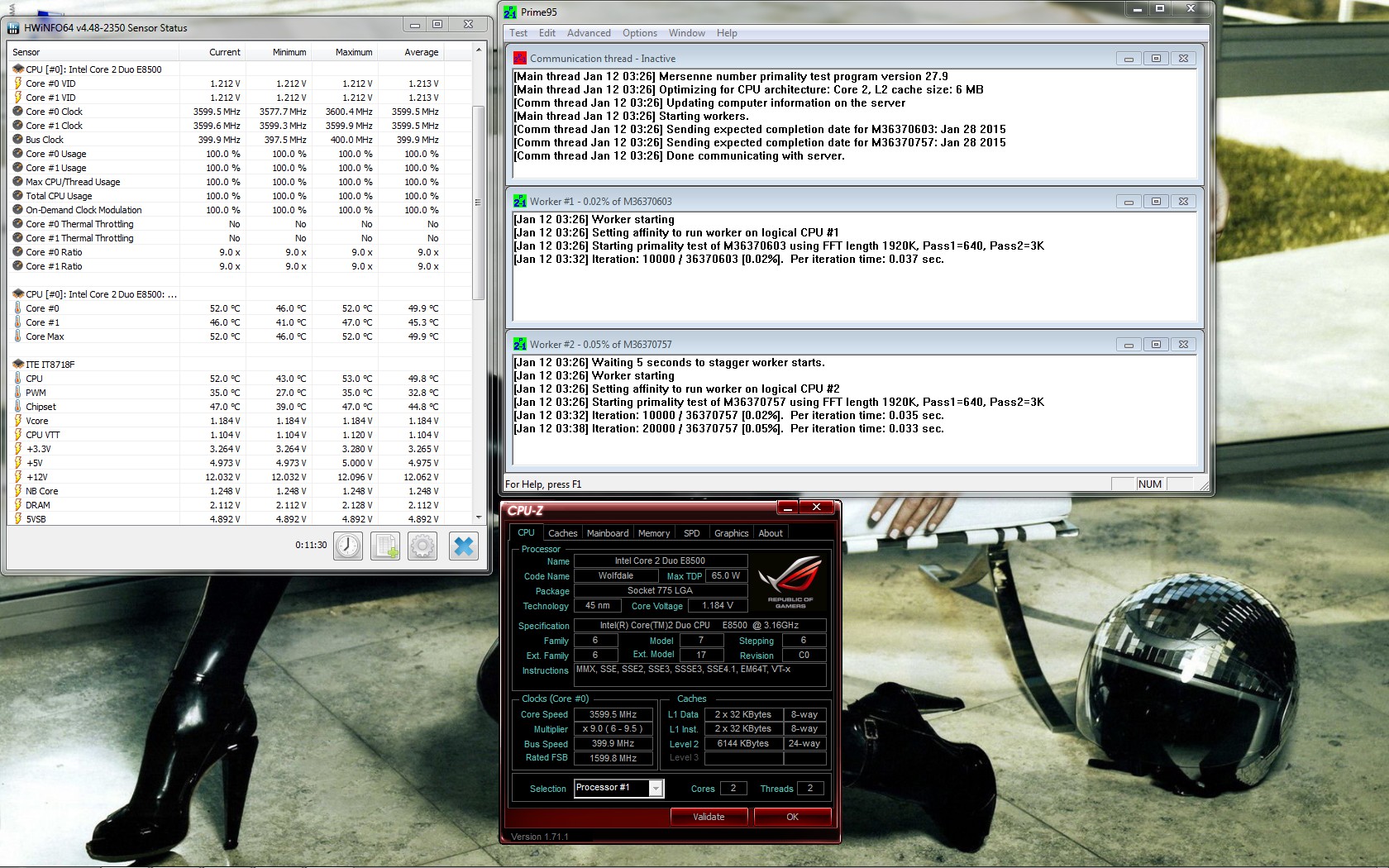Screen dimensions: 1389x868
Task: Switch to the About tab in CPU-Z
Action: [771, 533]
